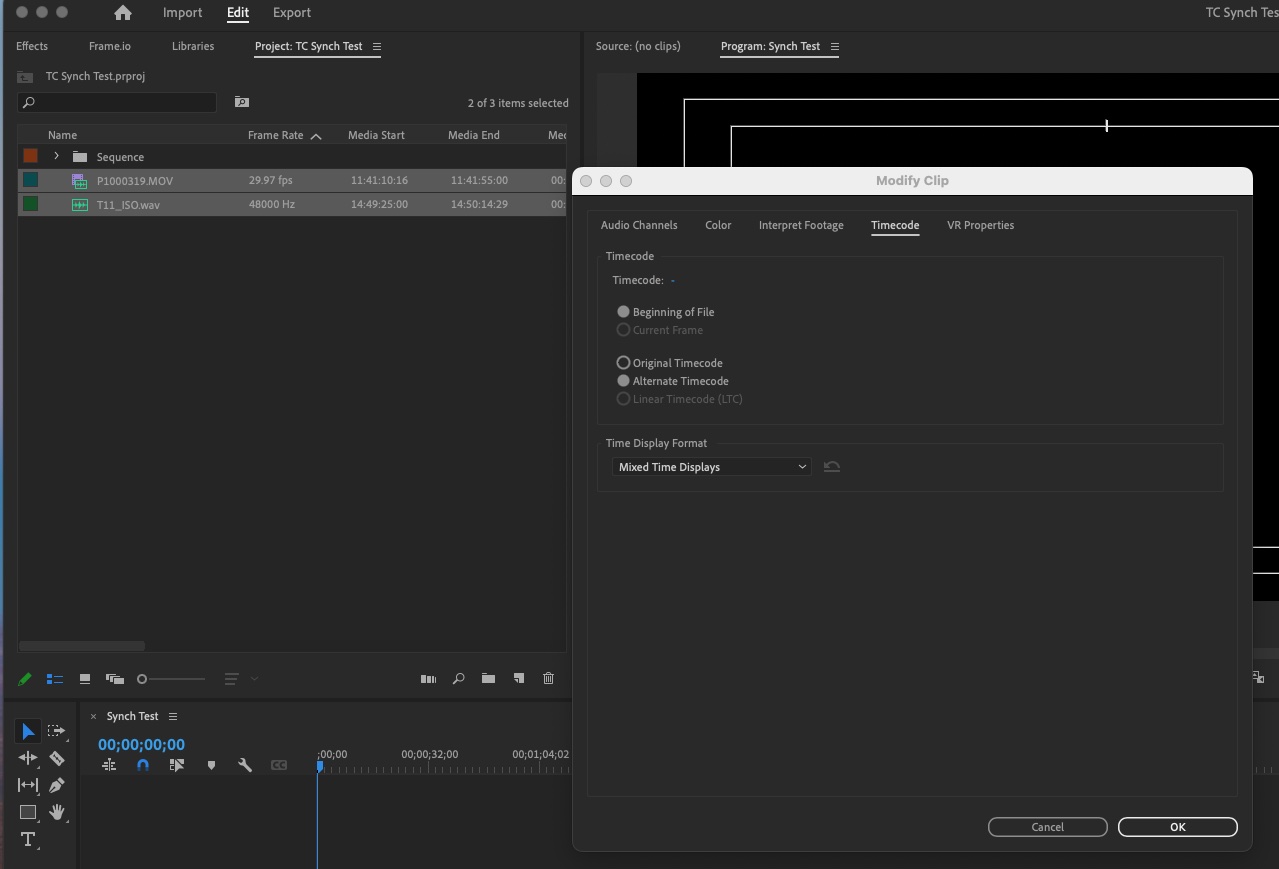1279x869 pixels.
Task: Click OK in the Modify Clip dialog
Action: (x=1177, y=827)
